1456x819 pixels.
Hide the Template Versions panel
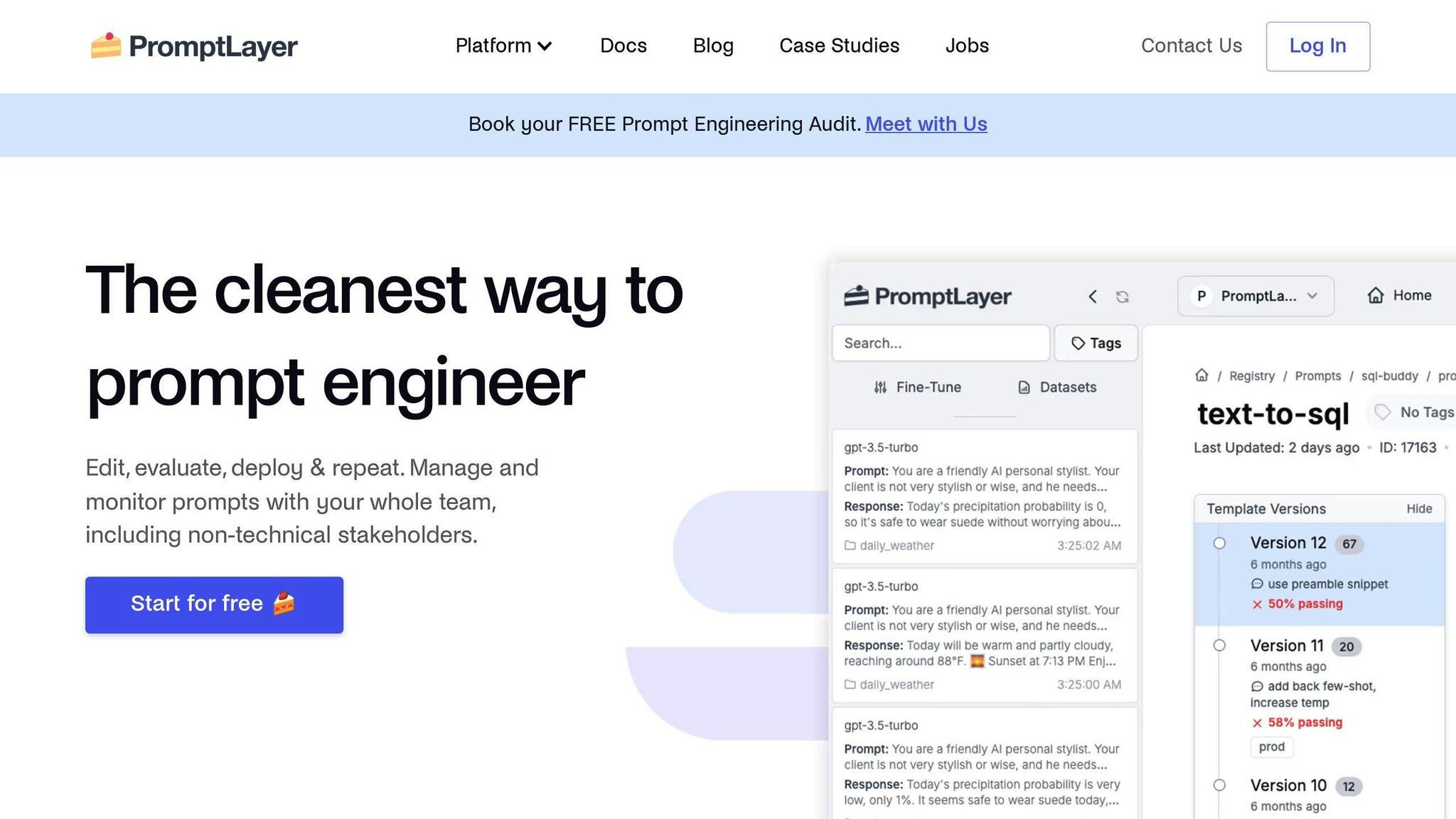[1419, 509]
